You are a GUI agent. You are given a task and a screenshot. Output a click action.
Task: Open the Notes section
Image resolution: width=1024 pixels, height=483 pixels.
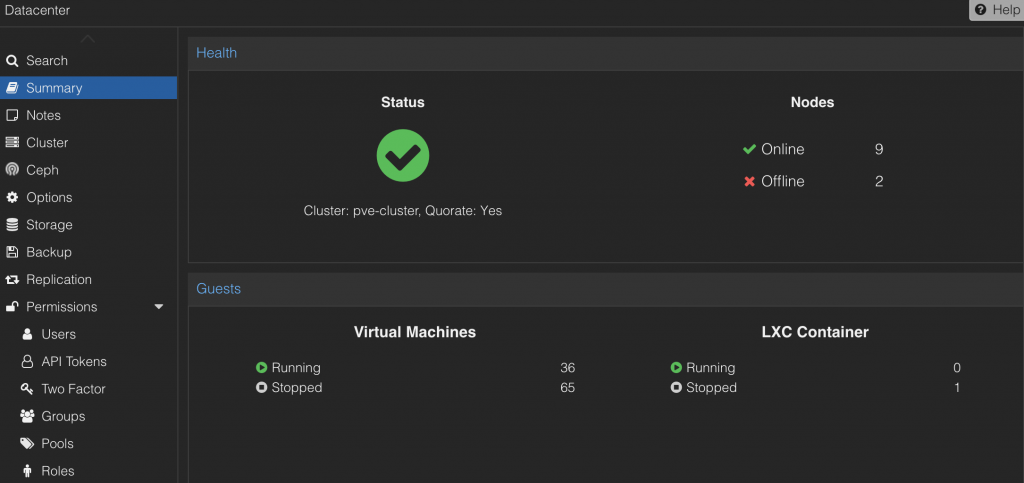click(x=88, y=116)
